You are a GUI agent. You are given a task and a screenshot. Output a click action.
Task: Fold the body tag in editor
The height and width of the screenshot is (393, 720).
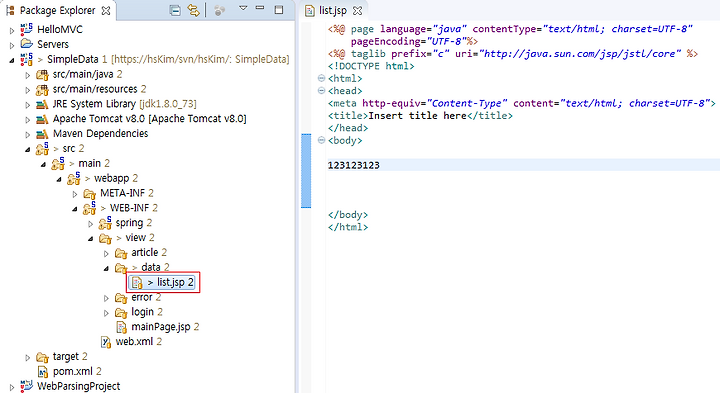click(x=321, y=140)
